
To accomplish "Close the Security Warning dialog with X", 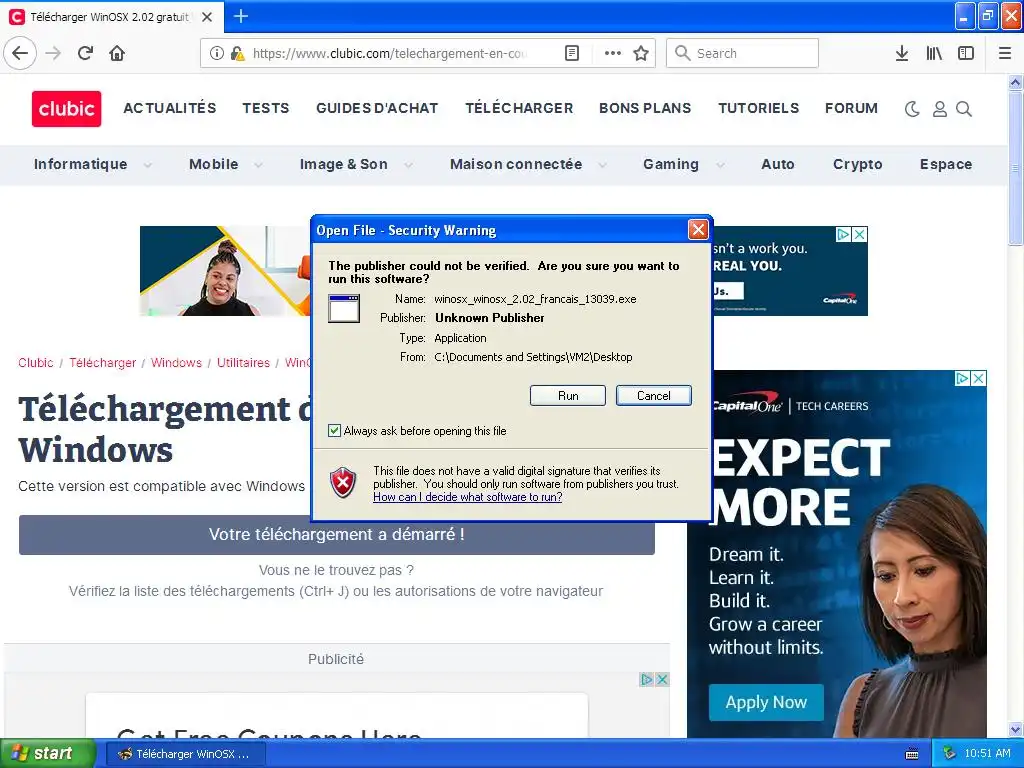I will point(698,229).
